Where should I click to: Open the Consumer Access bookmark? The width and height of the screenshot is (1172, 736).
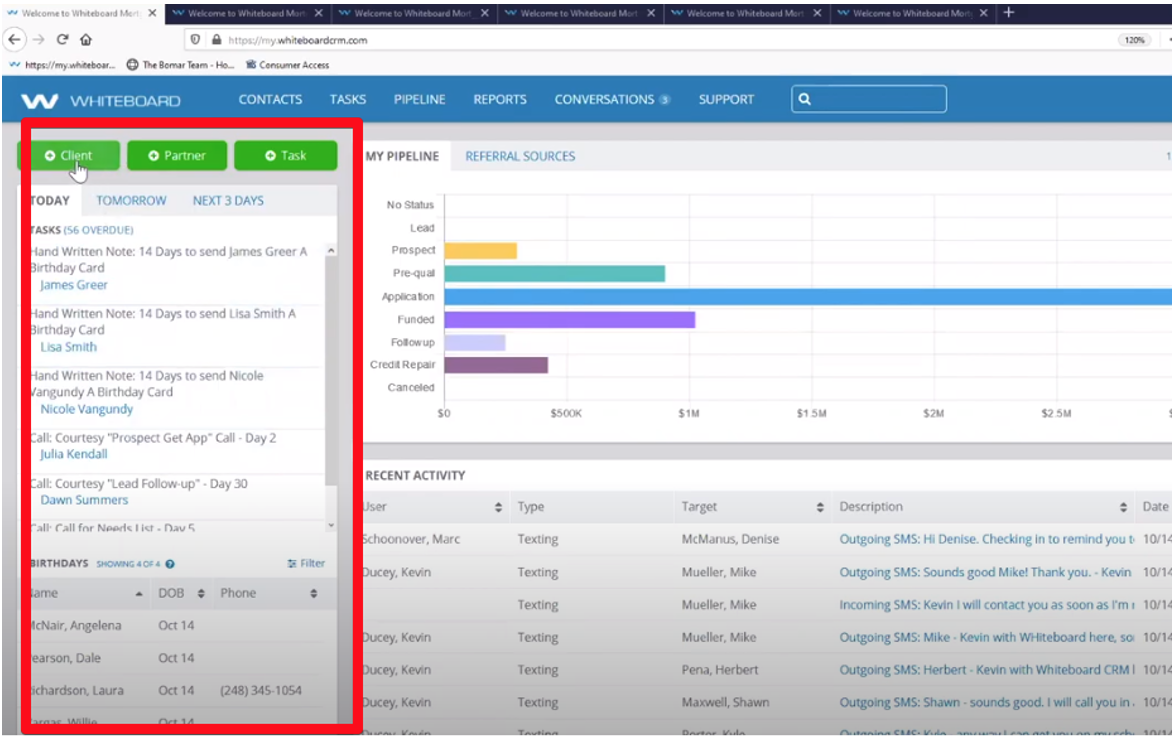tap(288, 65)
